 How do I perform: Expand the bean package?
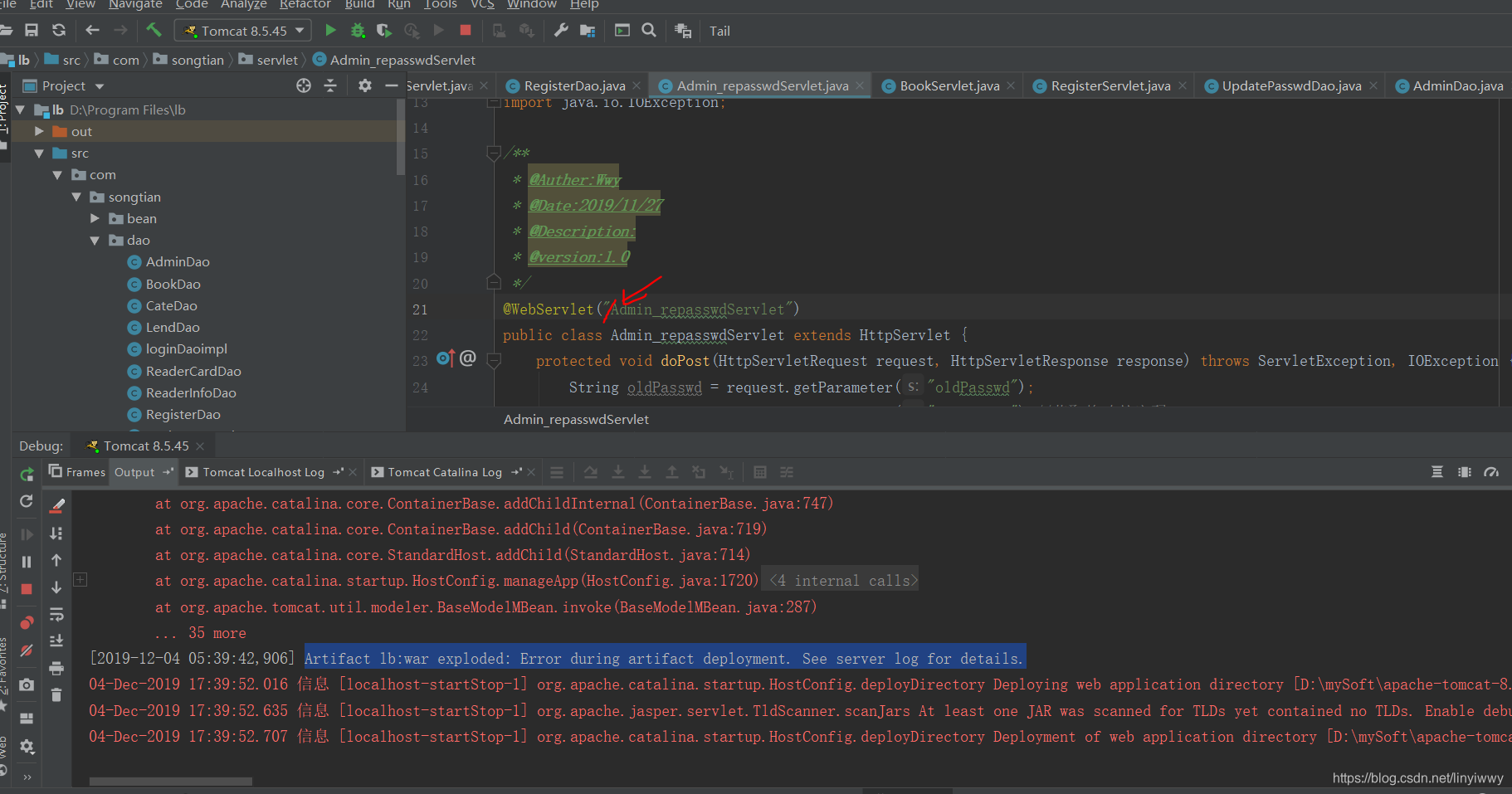tap(95, 218)
